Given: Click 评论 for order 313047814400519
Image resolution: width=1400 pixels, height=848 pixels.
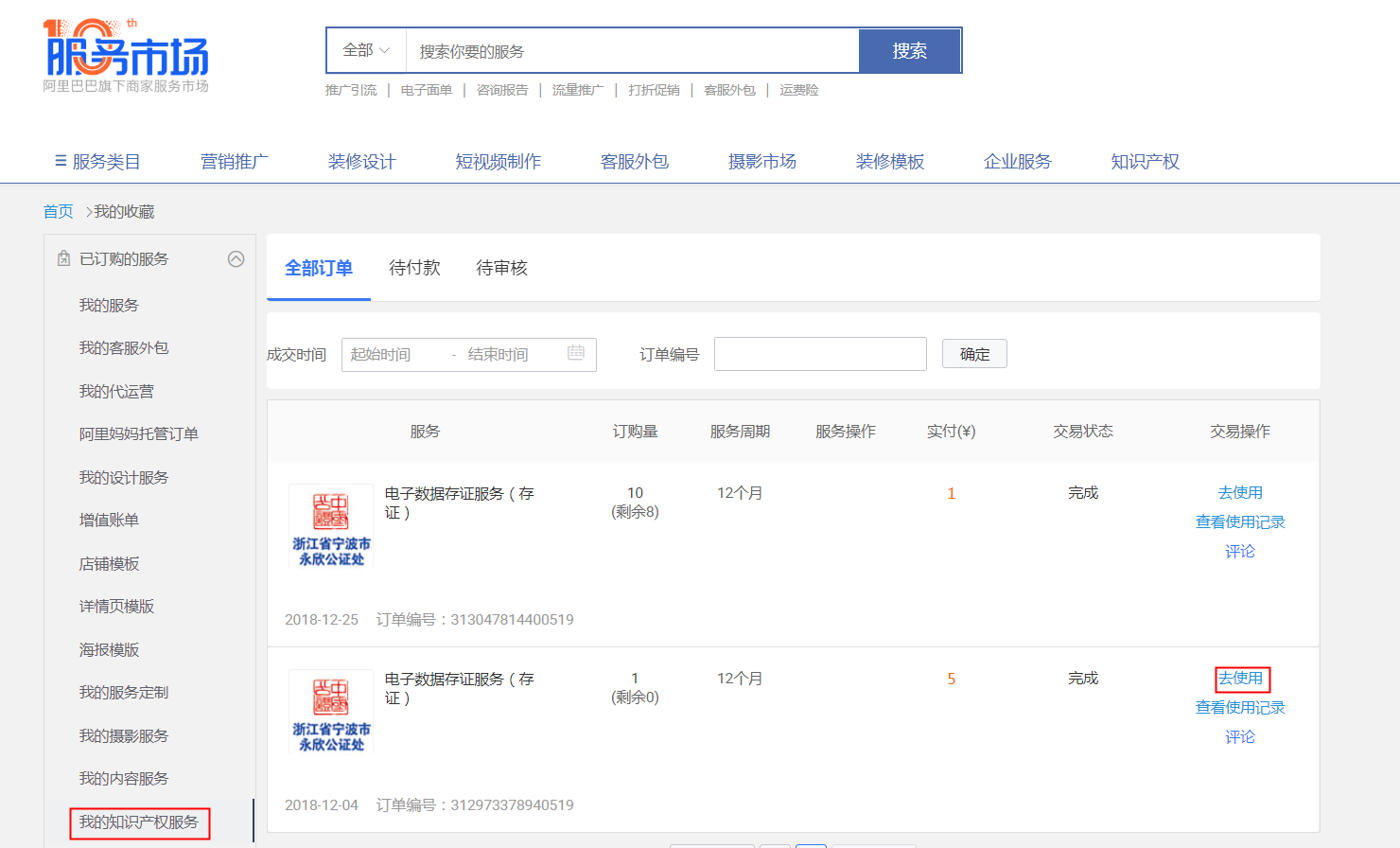Looking at the screenshot, I should tap(1240, 551).
